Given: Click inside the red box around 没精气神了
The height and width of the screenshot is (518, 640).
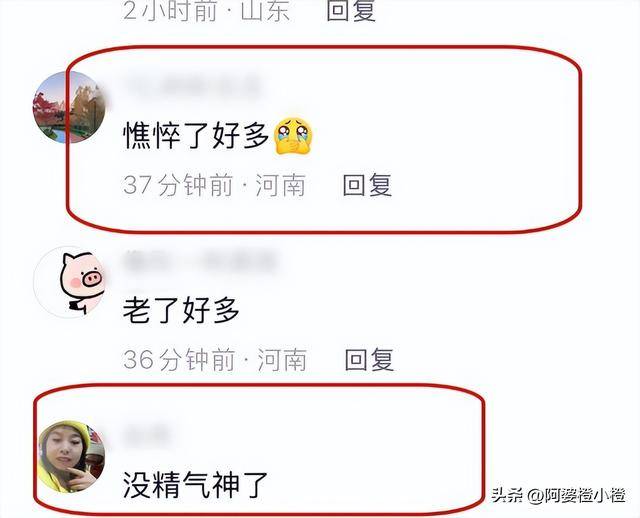Looking at the screenshot, I should [259, 450].
